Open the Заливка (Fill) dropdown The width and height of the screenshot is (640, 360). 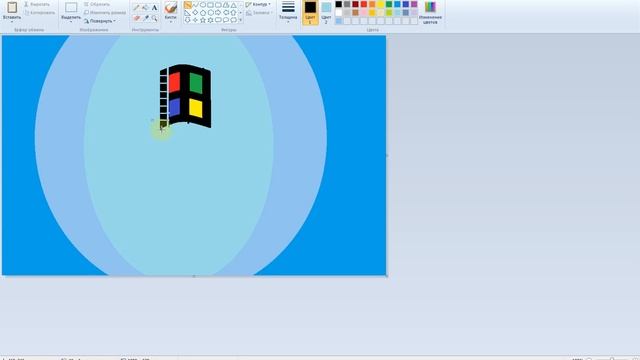259,13
